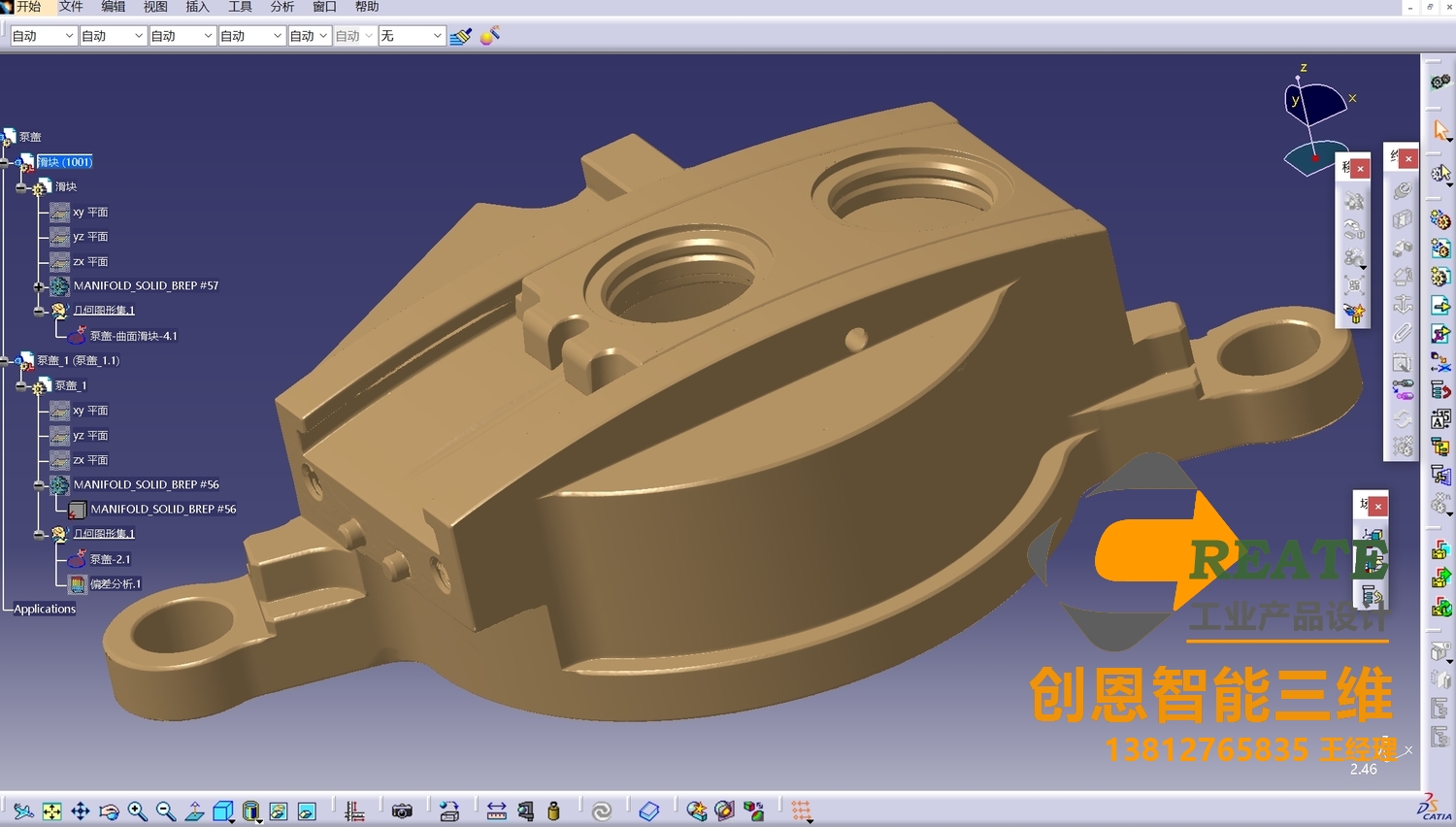
Task: Select the Pan view tool
Action: 81,811
